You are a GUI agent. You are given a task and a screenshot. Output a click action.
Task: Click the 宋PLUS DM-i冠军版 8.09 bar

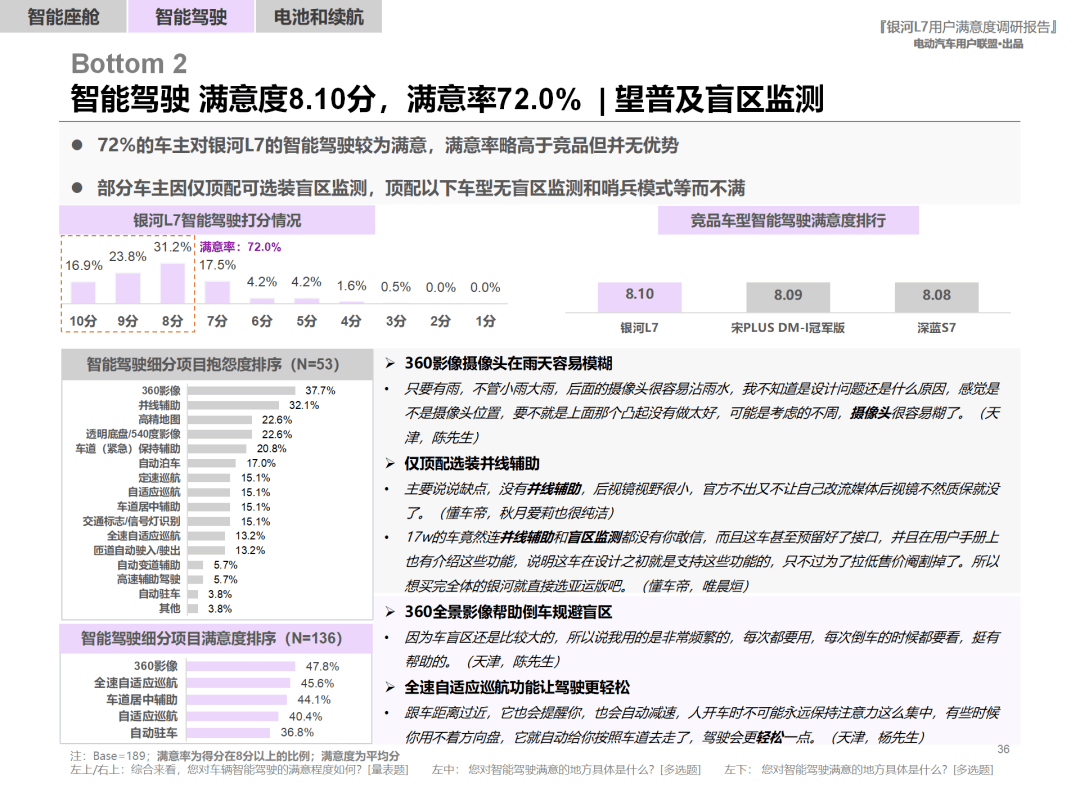(788, 297)
